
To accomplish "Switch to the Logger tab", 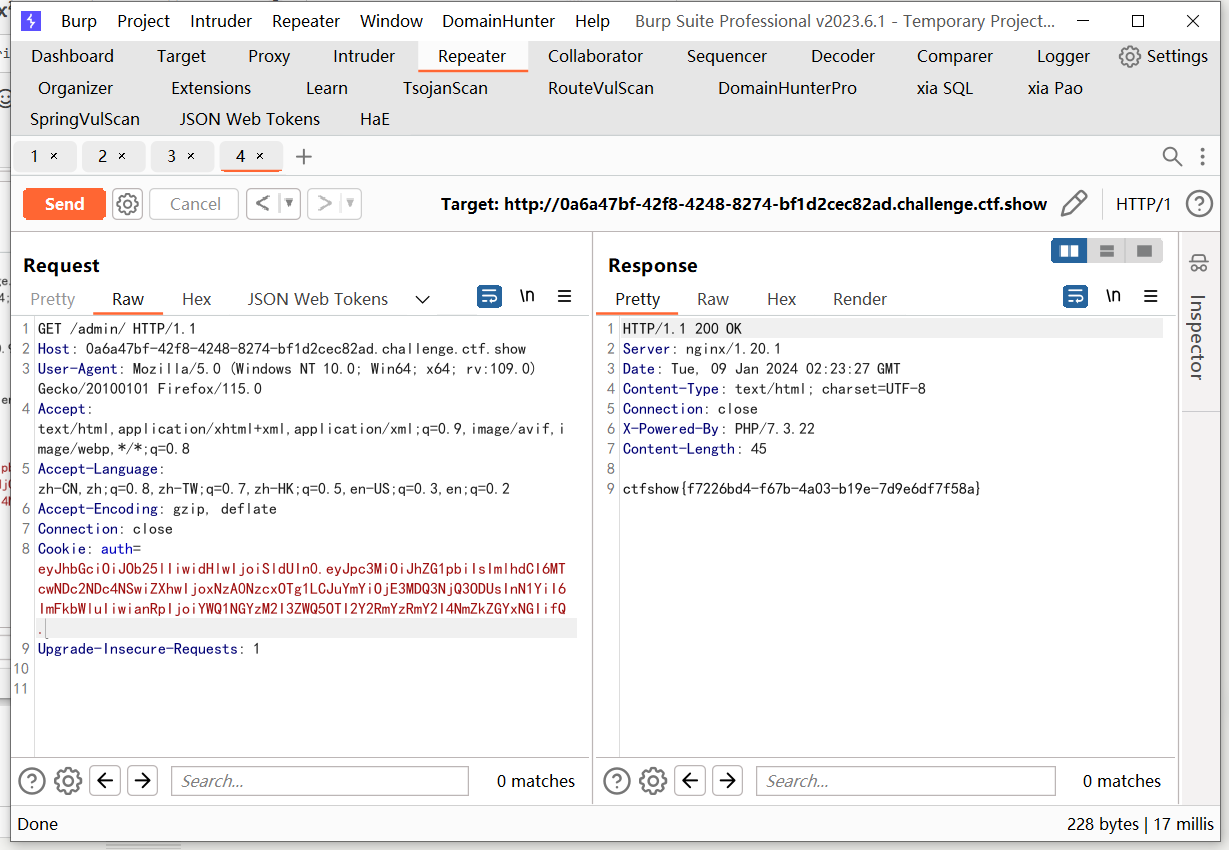I will (x=1063, y=56).
